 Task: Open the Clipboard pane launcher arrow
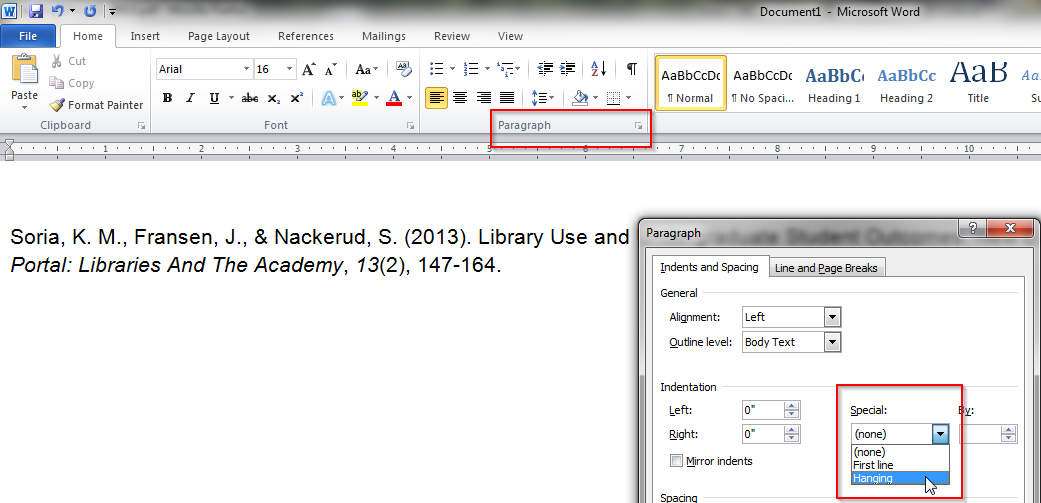pos(141,125)
